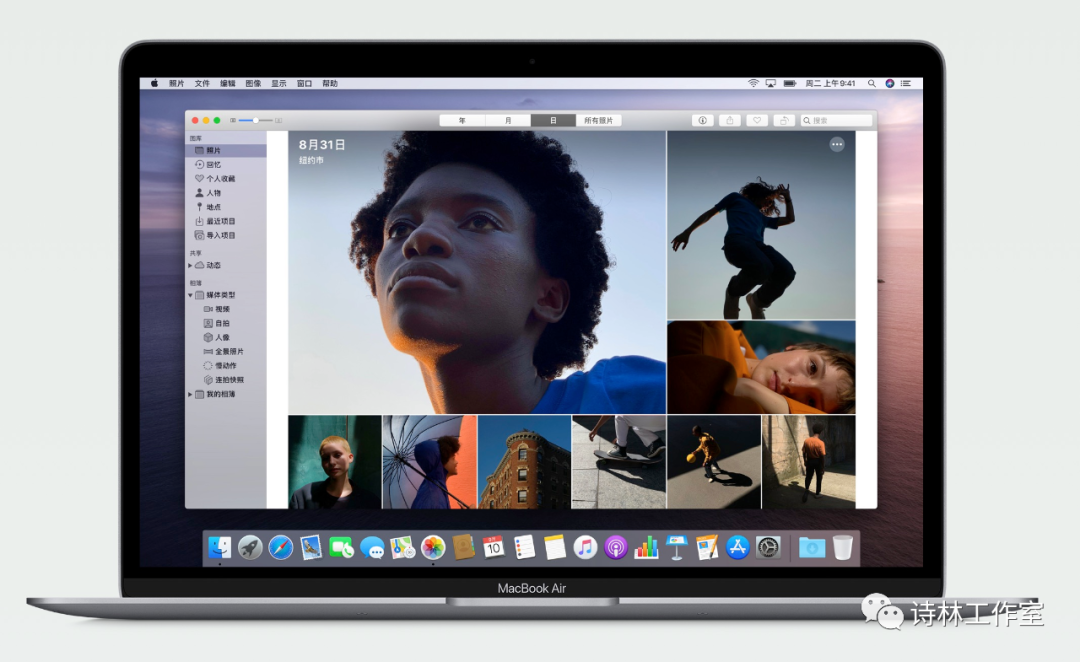
Task: Open 回忆 (Memories) in the sidebar
Action: click(x=208, y=165)
